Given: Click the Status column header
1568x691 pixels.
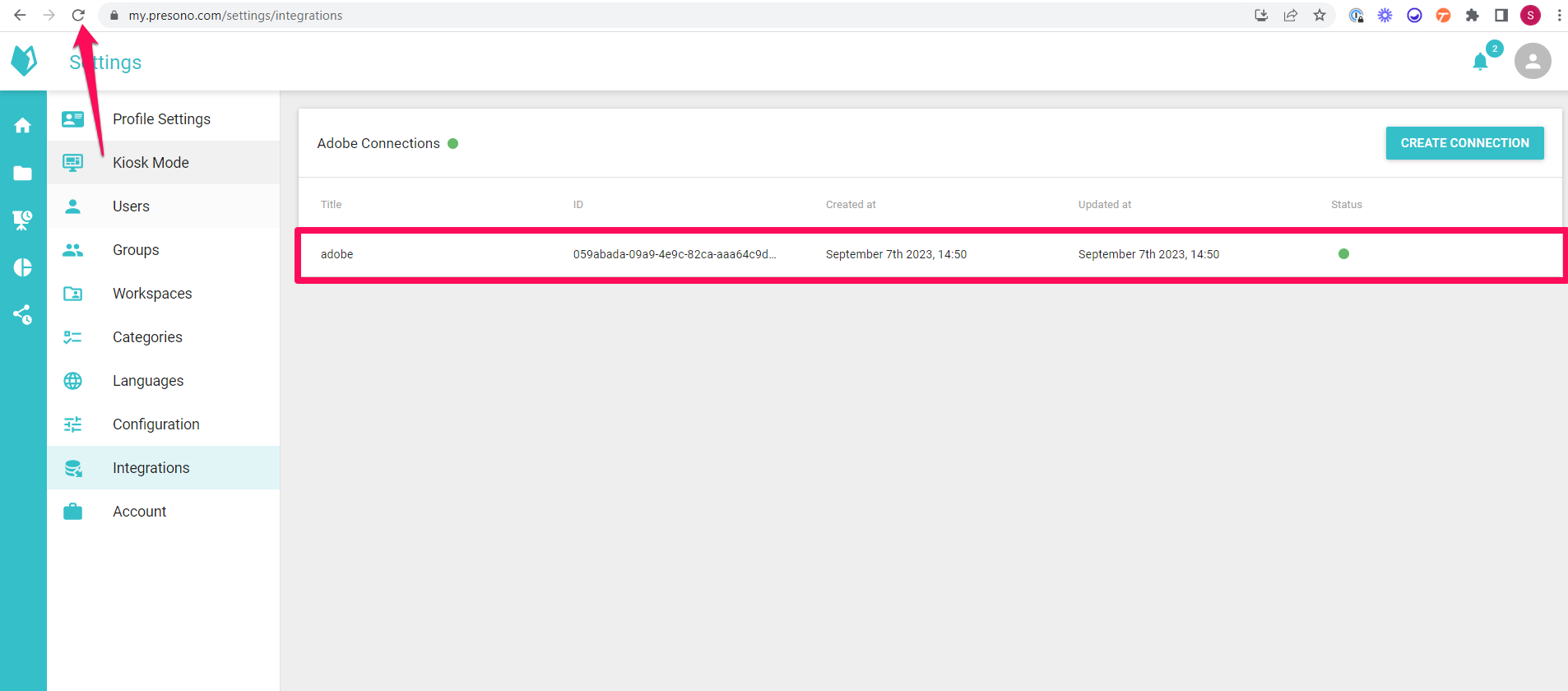Looking at the screenshot, I should tap(1347, 205).
